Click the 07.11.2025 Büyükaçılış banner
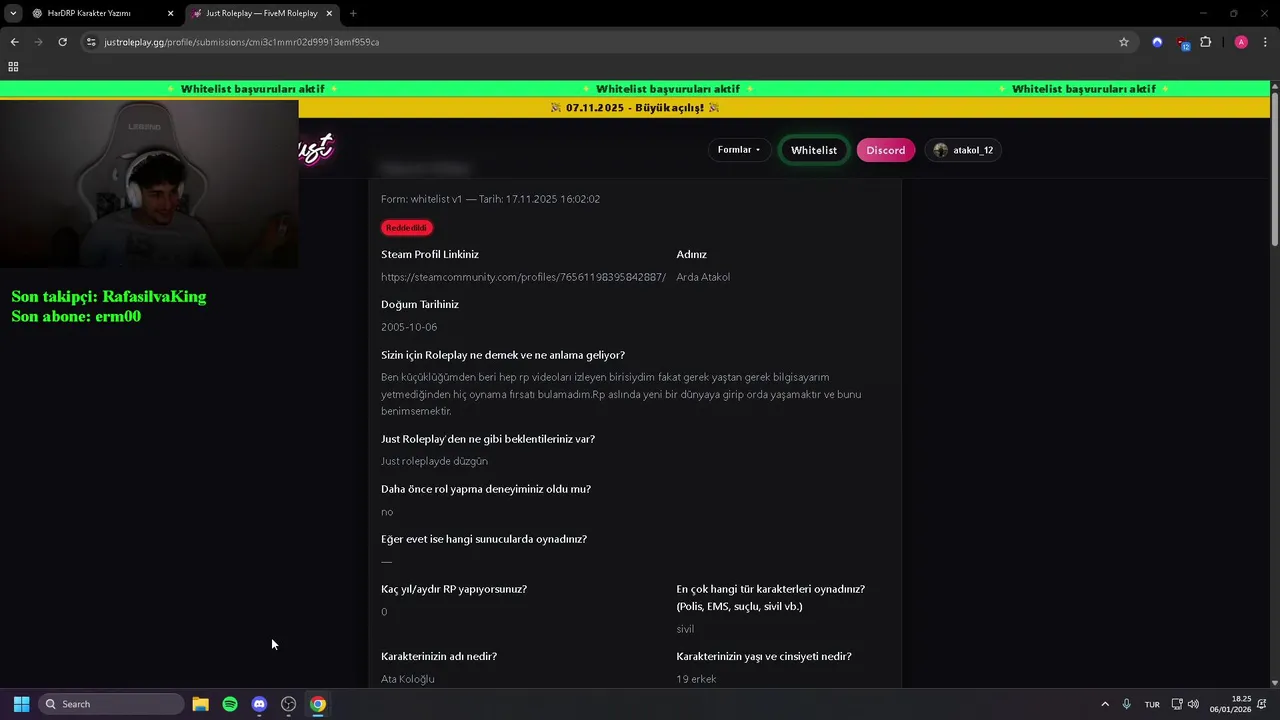Image resolution: width=1280 pixels, height=720 pixels. [x=635, y=108]
